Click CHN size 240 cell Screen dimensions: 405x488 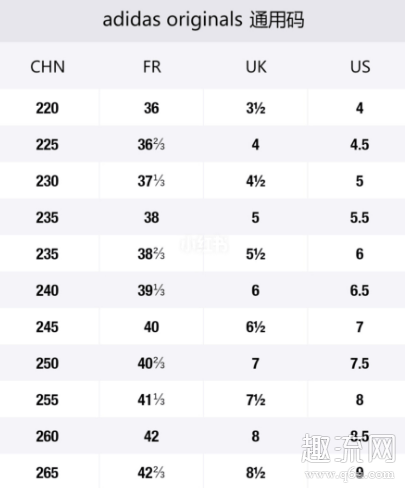(x=47, y=290)
